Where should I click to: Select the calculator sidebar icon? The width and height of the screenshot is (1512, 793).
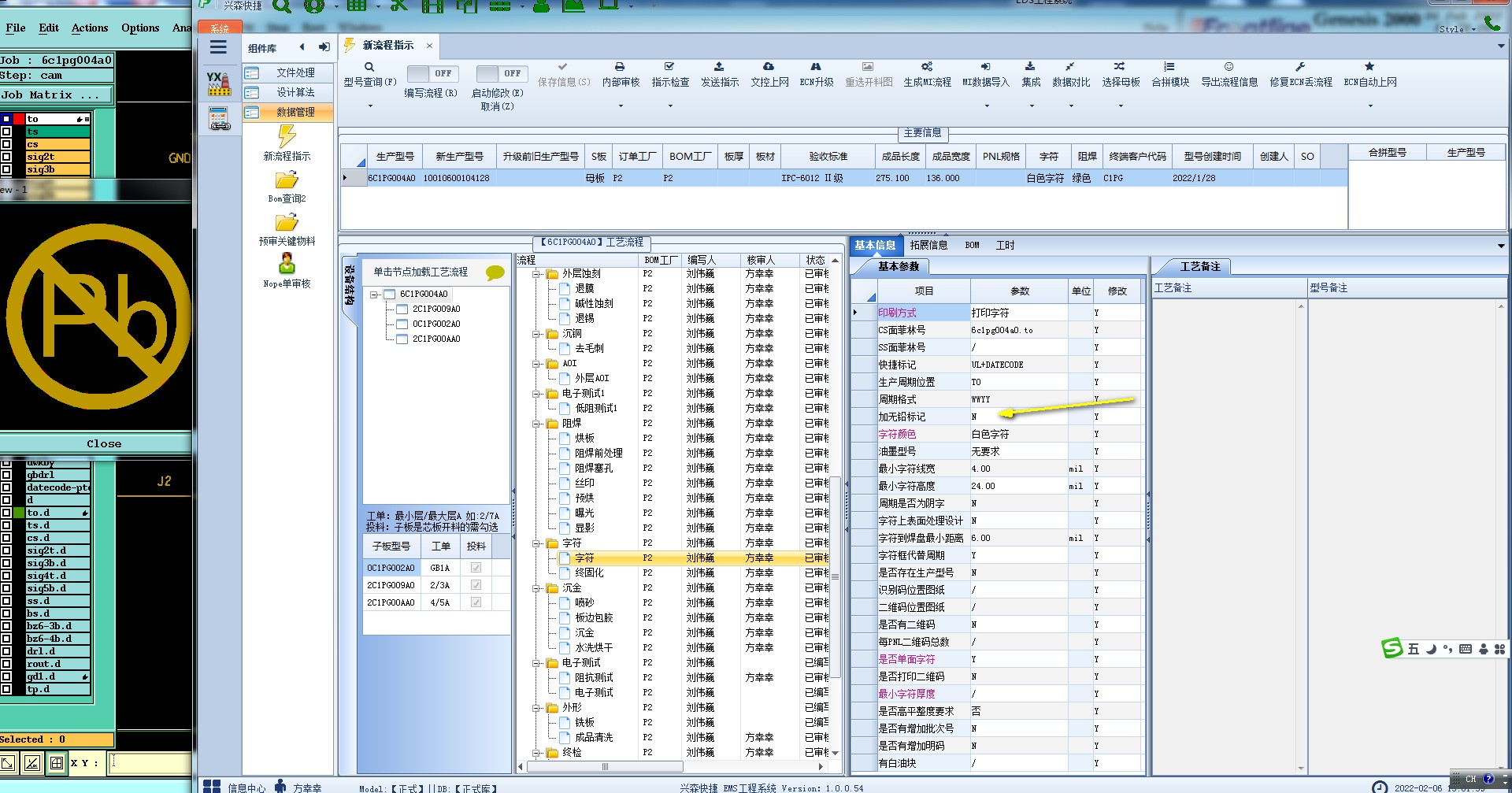[x=219, y=118]
